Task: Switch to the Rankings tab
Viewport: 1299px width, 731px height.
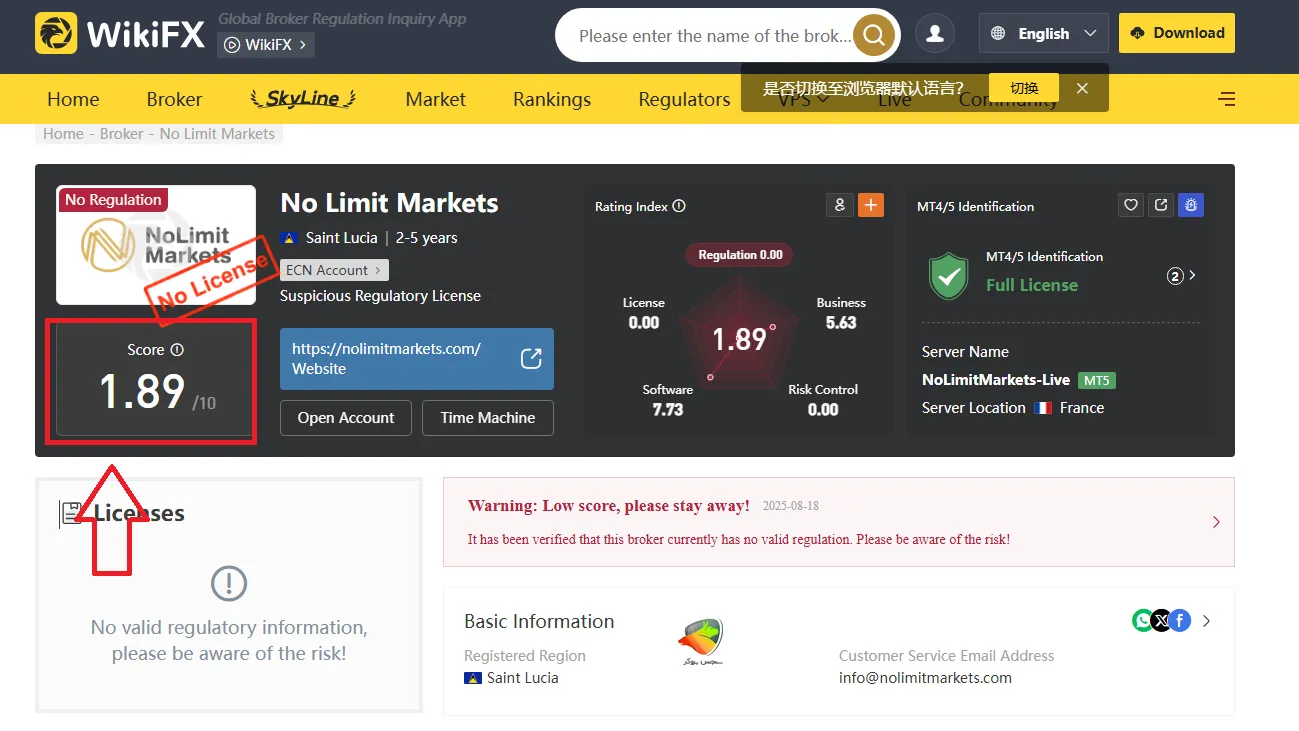Action: 551,99
